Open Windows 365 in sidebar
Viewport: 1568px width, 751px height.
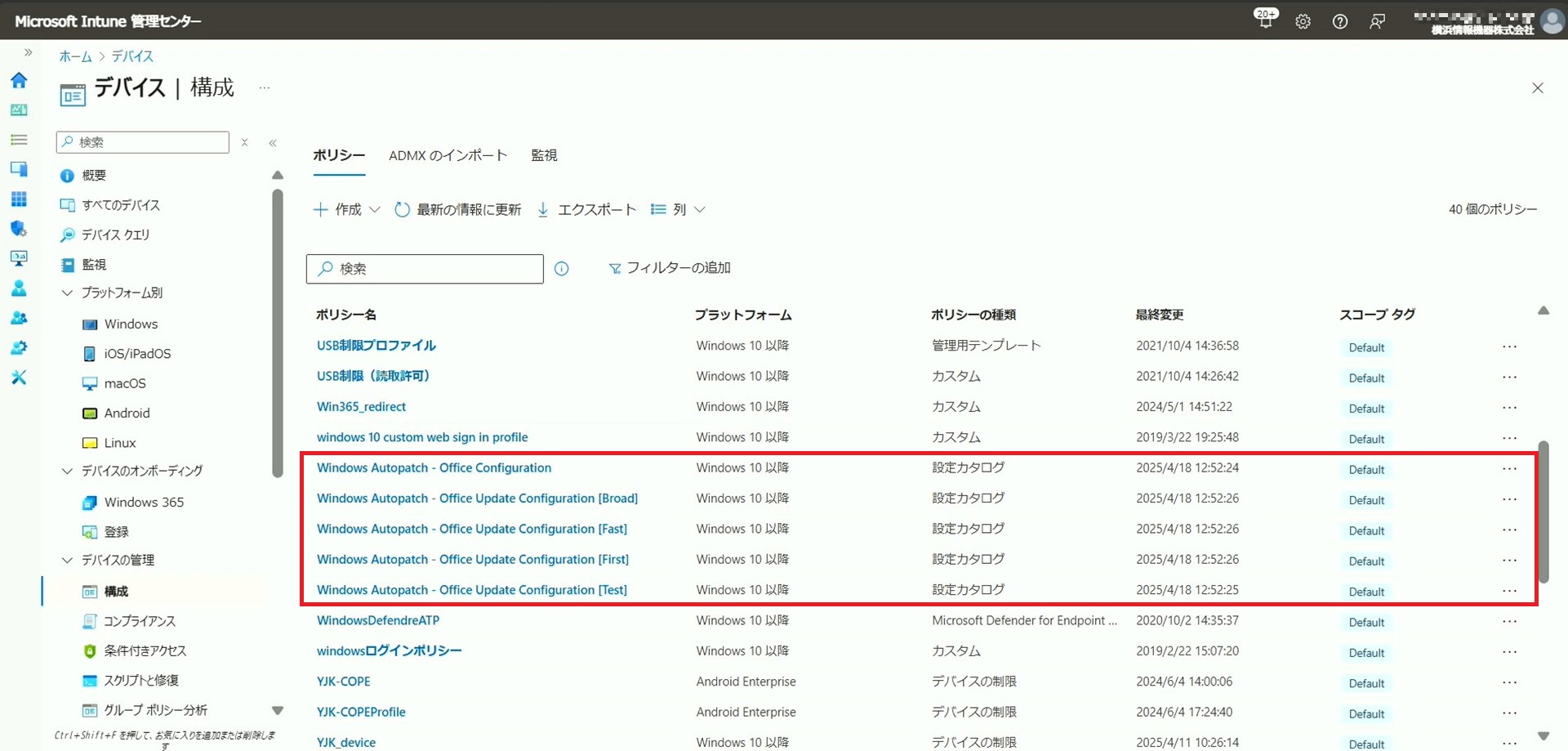click(144, 503)
